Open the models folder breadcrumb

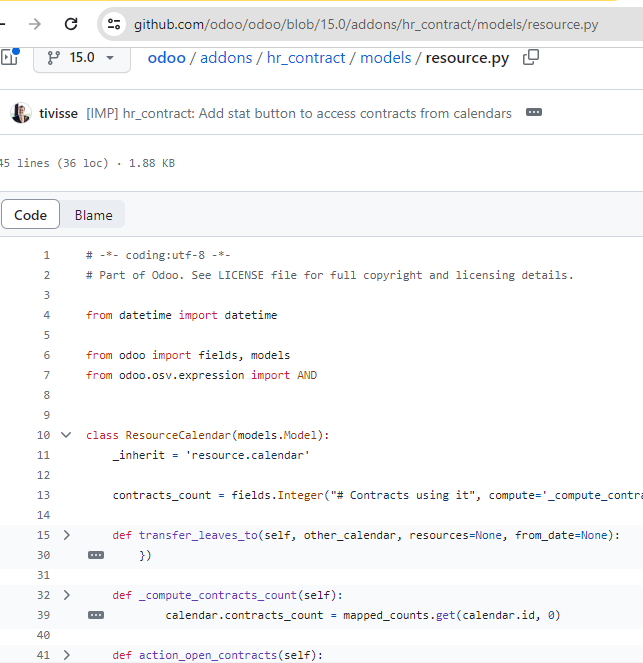click(x=386, y=58)
